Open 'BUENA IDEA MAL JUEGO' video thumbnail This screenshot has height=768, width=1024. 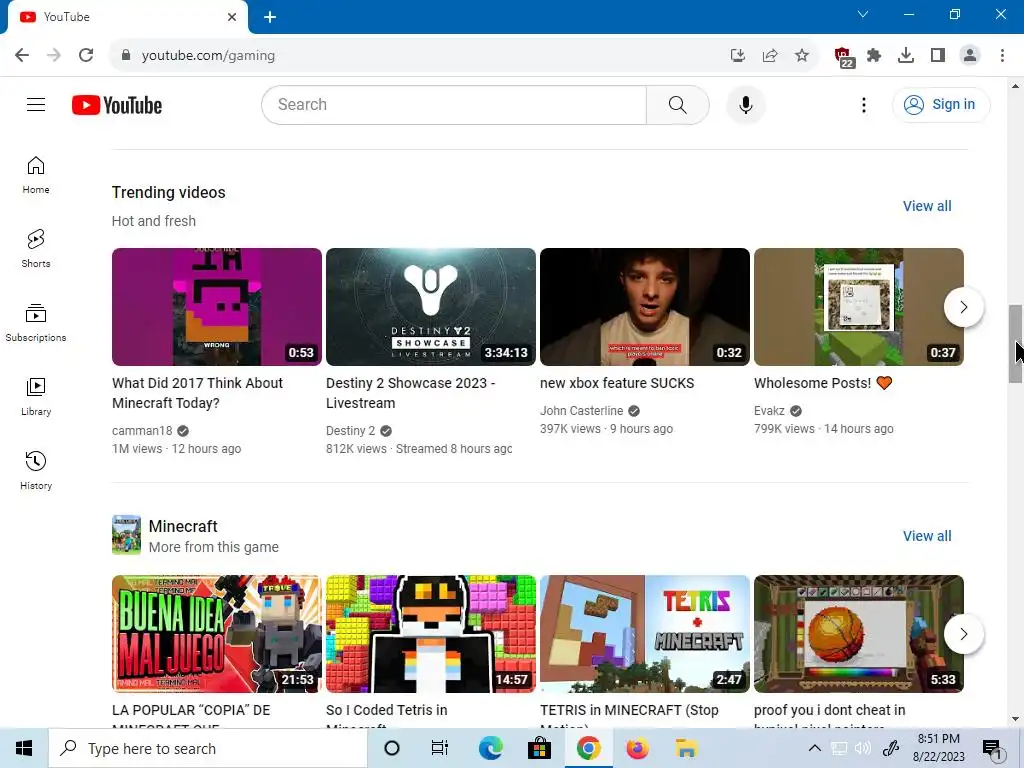coord(217,634)
